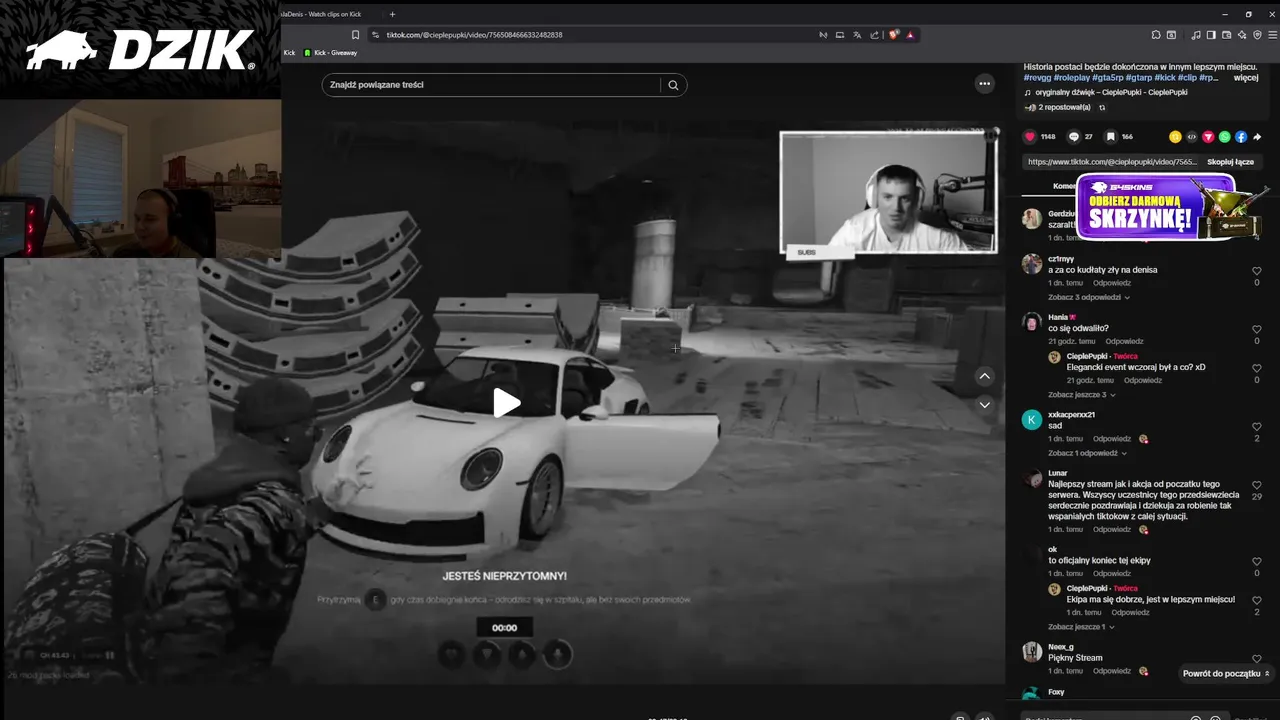Open the #kick hashtag link

point(1165,77)
